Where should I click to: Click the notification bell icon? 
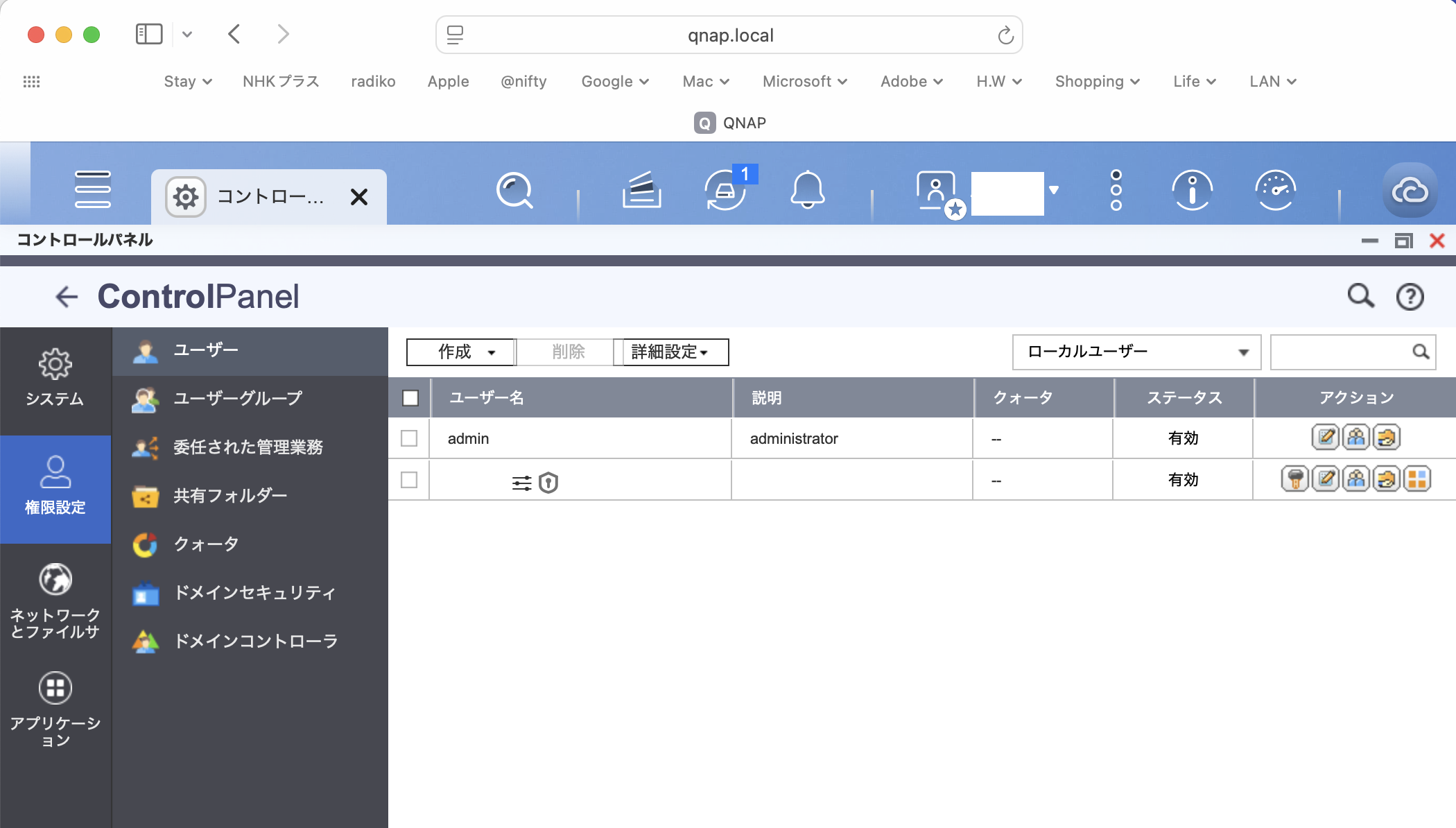click(x=808, y=189)
